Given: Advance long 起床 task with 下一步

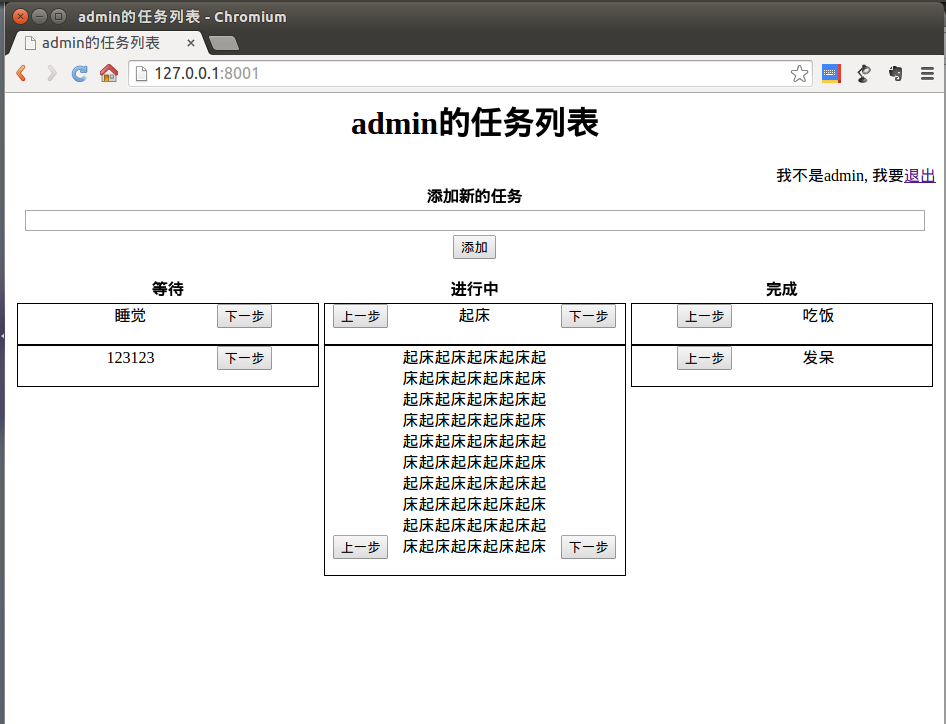Looking at the screenshot, I should pyautogui.click(x=588, y=547).
